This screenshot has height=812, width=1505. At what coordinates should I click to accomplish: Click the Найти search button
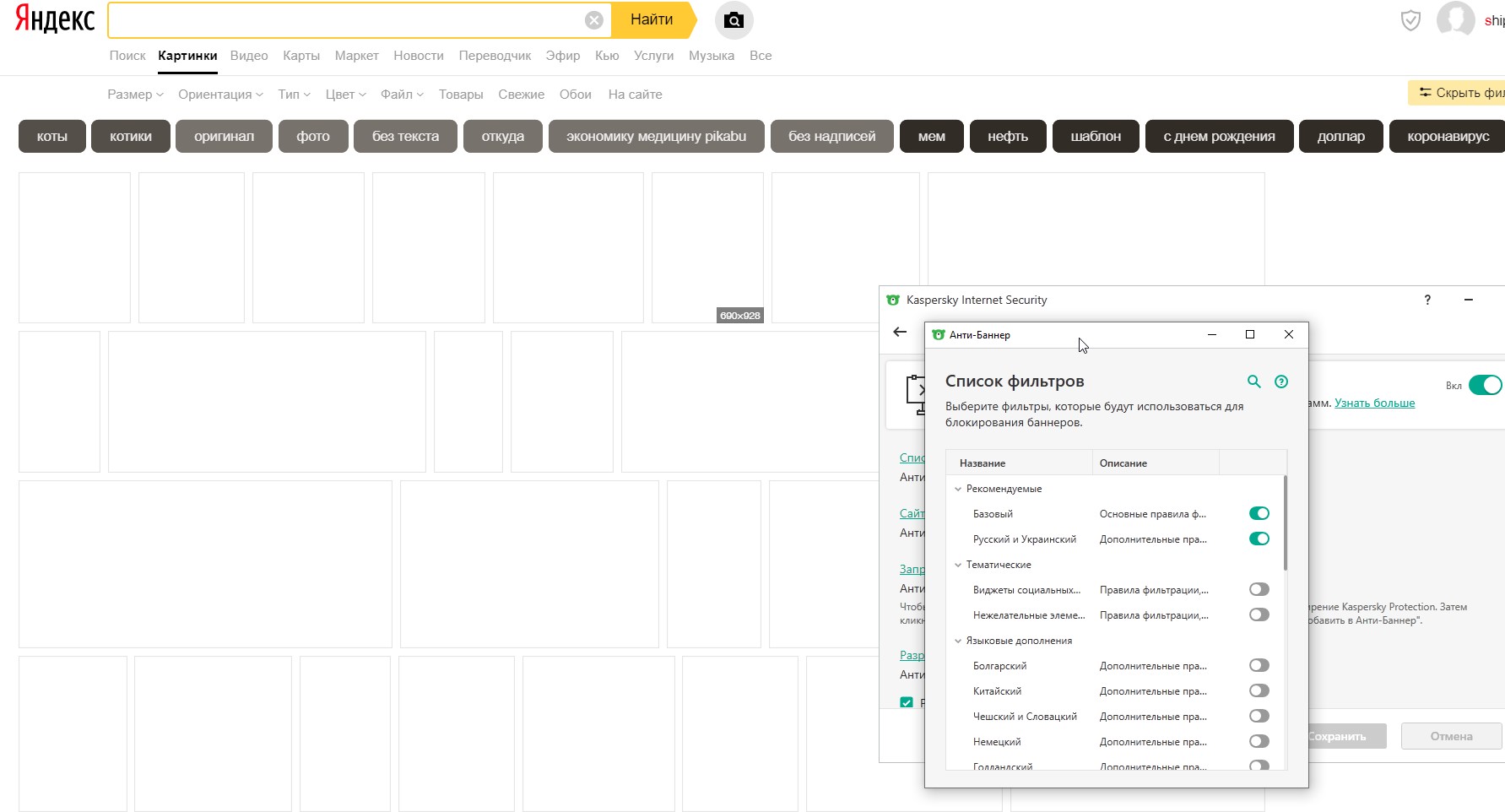652,20
